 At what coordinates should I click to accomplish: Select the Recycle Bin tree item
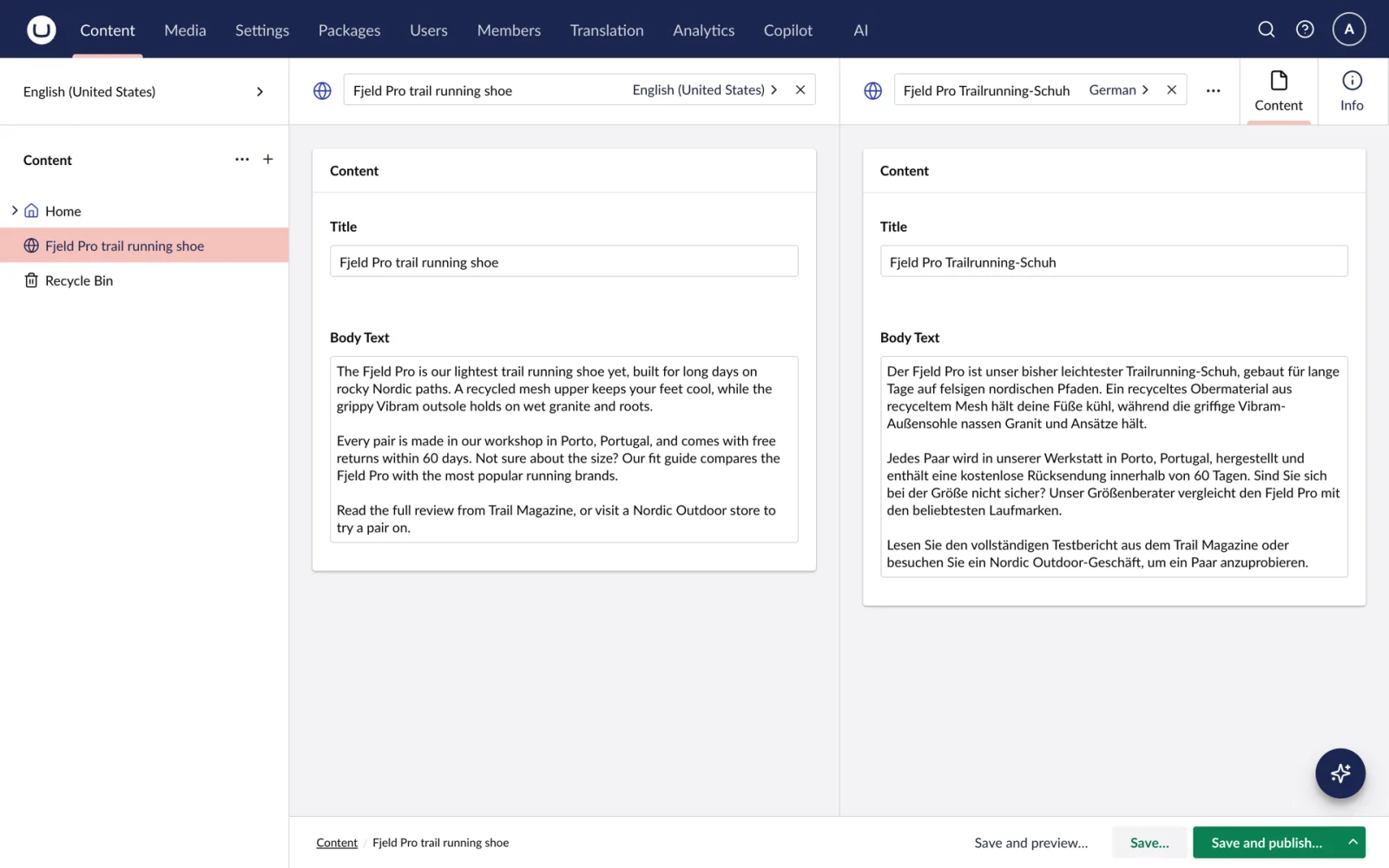144,280
